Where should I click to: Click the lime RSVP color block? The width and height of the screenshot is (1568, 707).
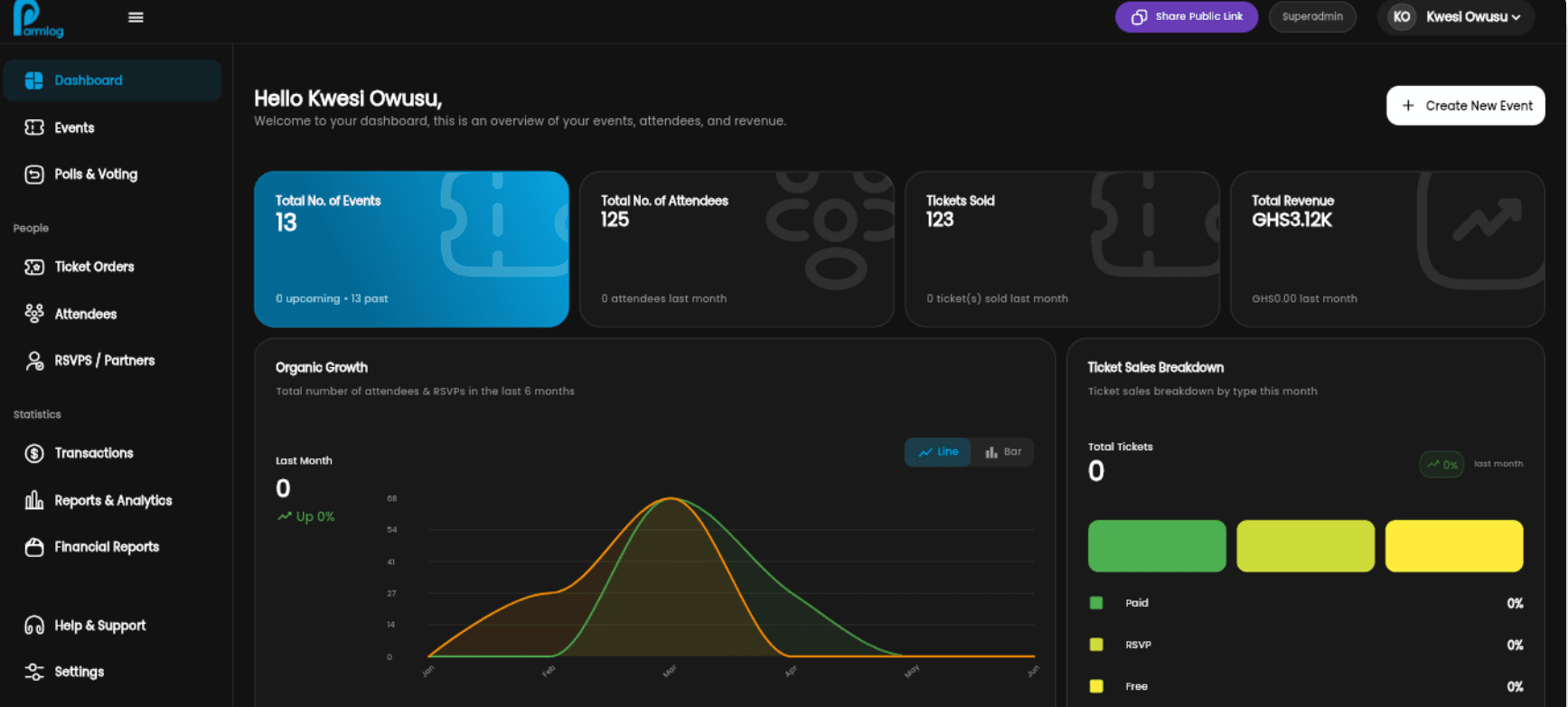click(1306, 546)
